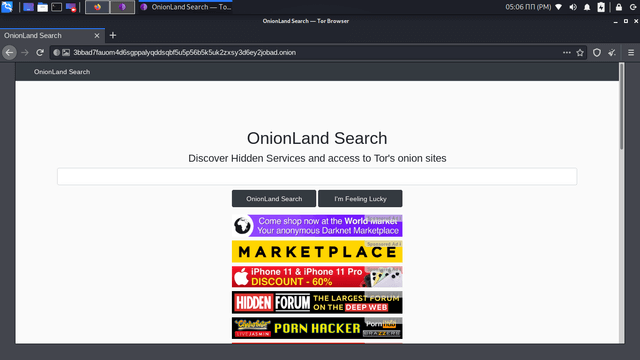Show desktop from the top panel
Screen dimensions: 640x360
point(28,7)
